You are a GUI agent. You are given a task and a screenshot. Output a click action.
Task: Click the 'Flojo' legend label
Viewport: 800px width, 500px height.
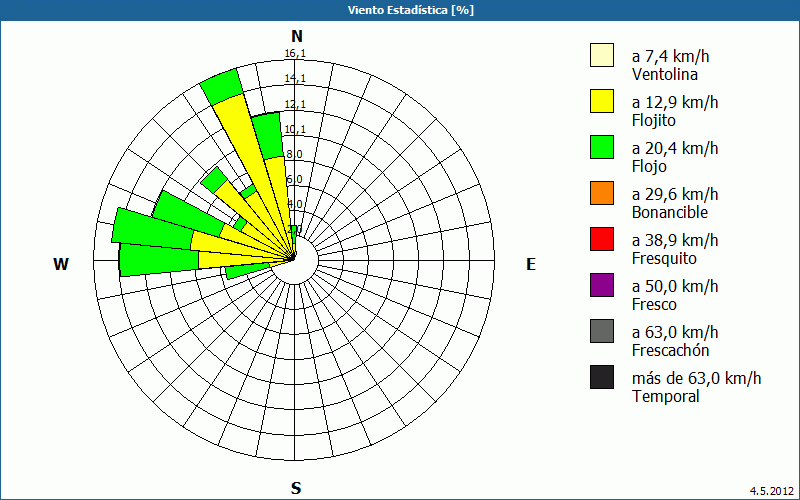point(649,167)
